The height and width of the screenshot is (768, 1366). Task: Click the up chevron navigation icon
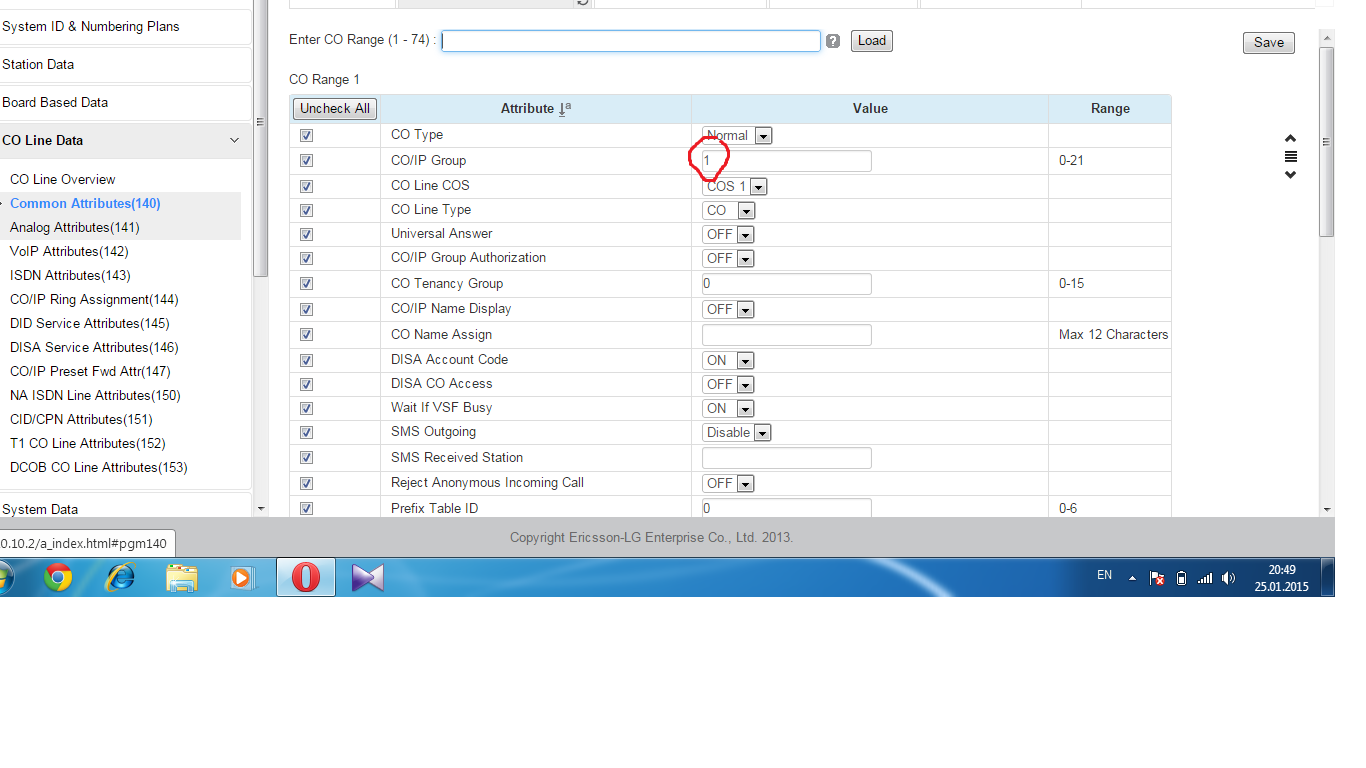1290,139
